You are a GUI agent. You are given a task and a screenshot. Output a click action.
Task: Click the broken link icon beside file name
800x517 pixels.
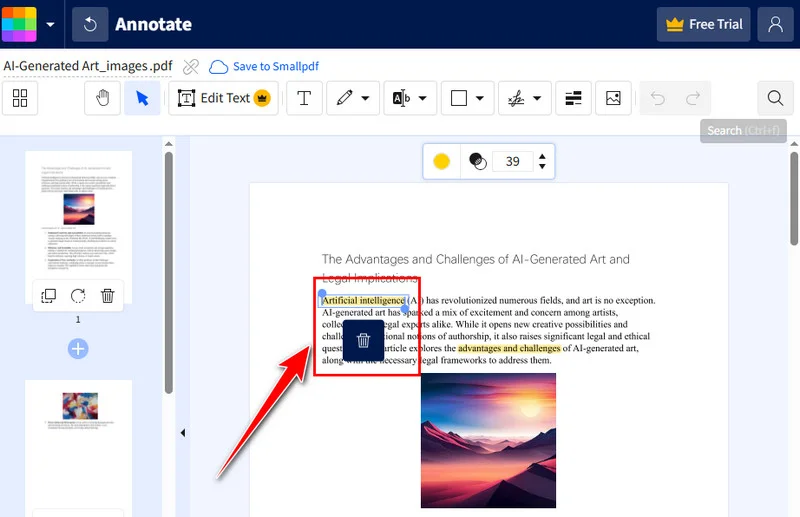tap(191, 66)
